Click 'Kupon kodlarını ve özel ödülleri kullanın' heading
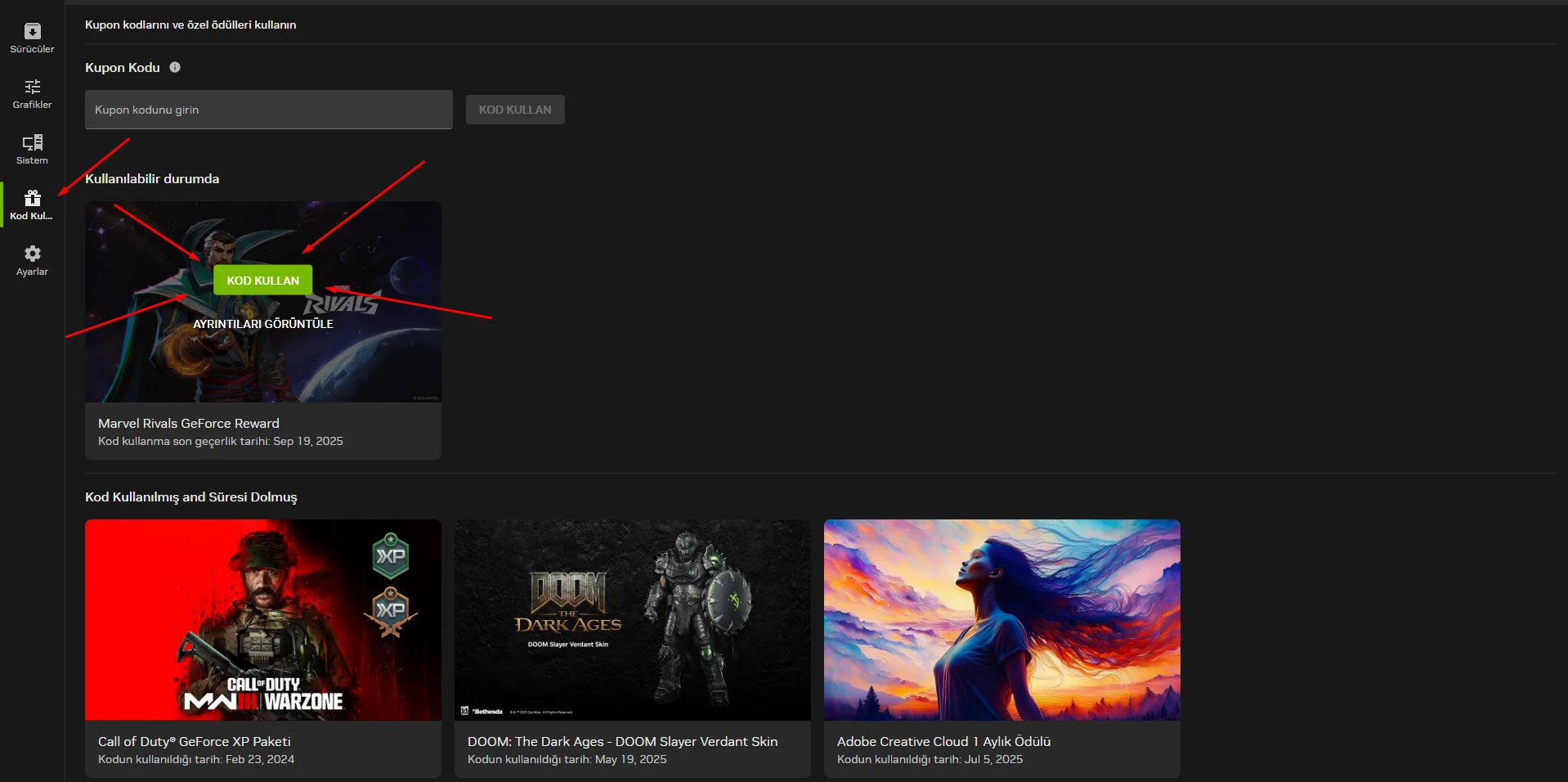This screenshot has width=1568, height=782. click(x=190, y=25)
